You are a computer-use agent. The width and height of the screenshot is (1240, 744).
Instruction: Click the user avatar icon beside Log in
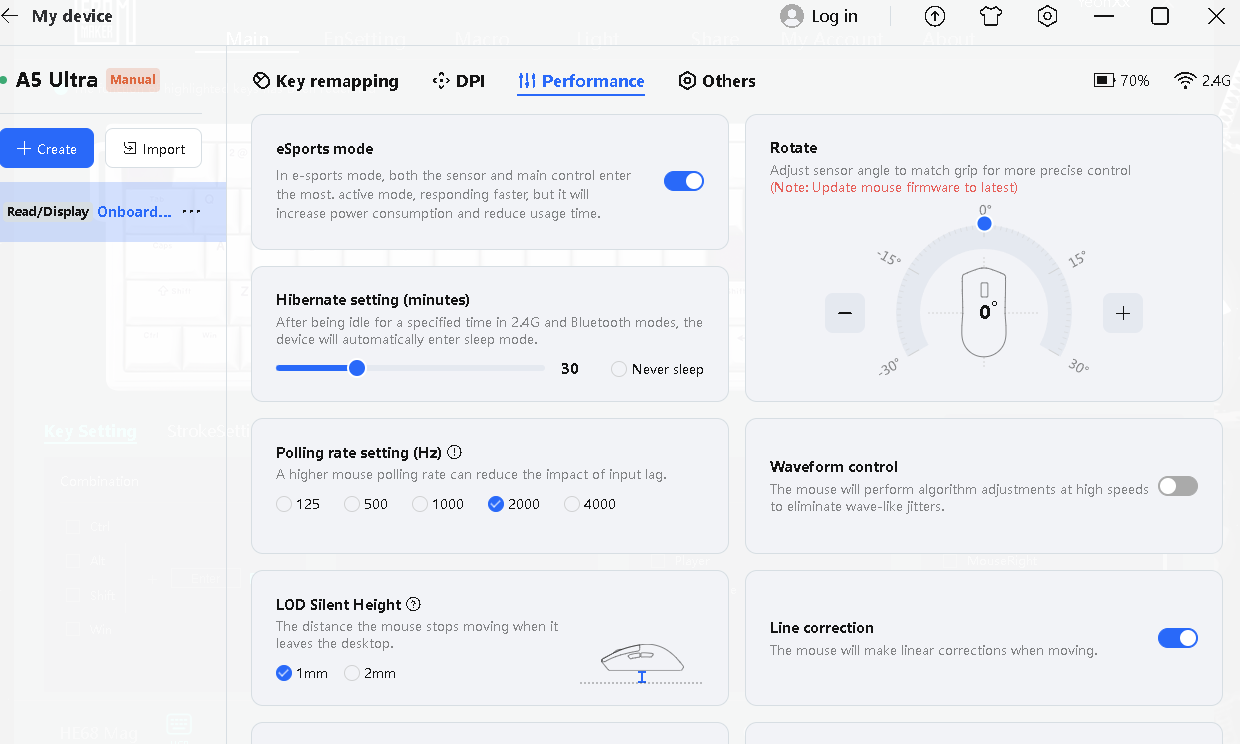[792, 16]
